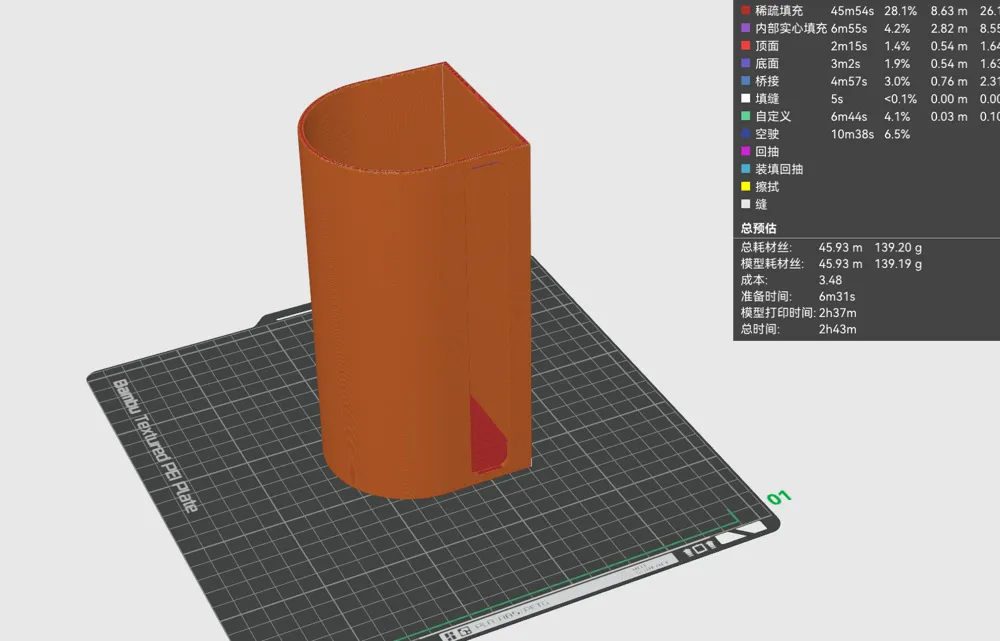Screen dimensions: 1000x641
Task: Click the 139.20 g total weight
Action: pyautogui.click(x=899, y=247)
